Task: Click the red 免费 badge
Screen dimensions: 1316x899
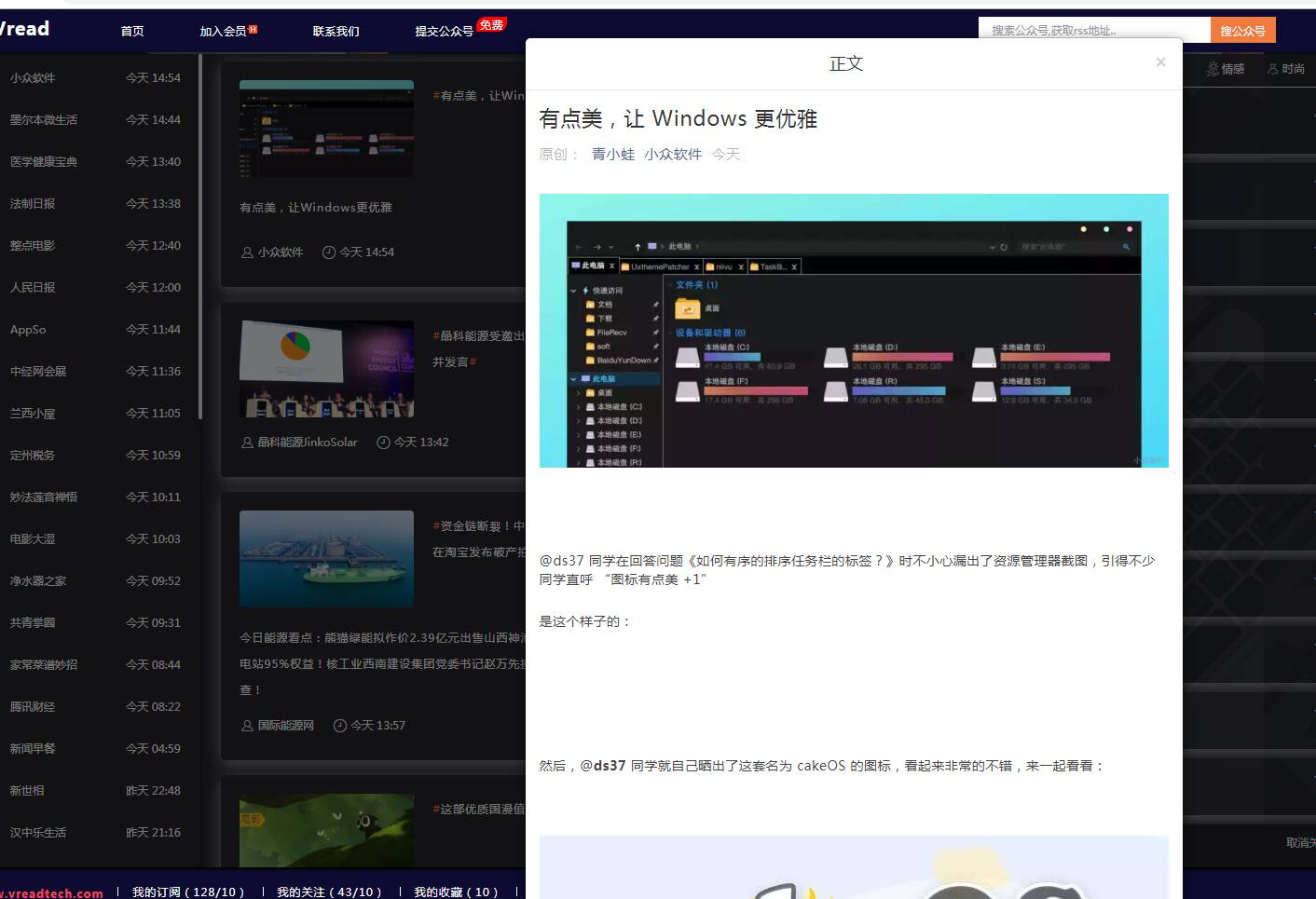Action: point(491,25)
